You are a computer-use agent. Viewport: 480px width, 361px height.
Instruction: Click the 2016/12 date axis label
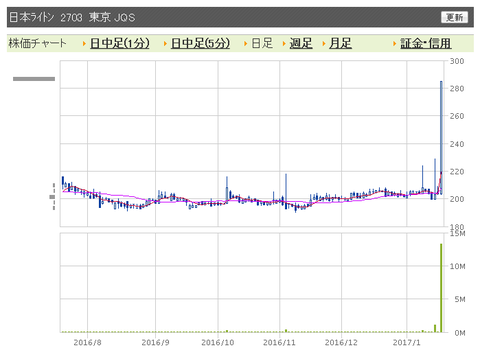tap(341, 342)
